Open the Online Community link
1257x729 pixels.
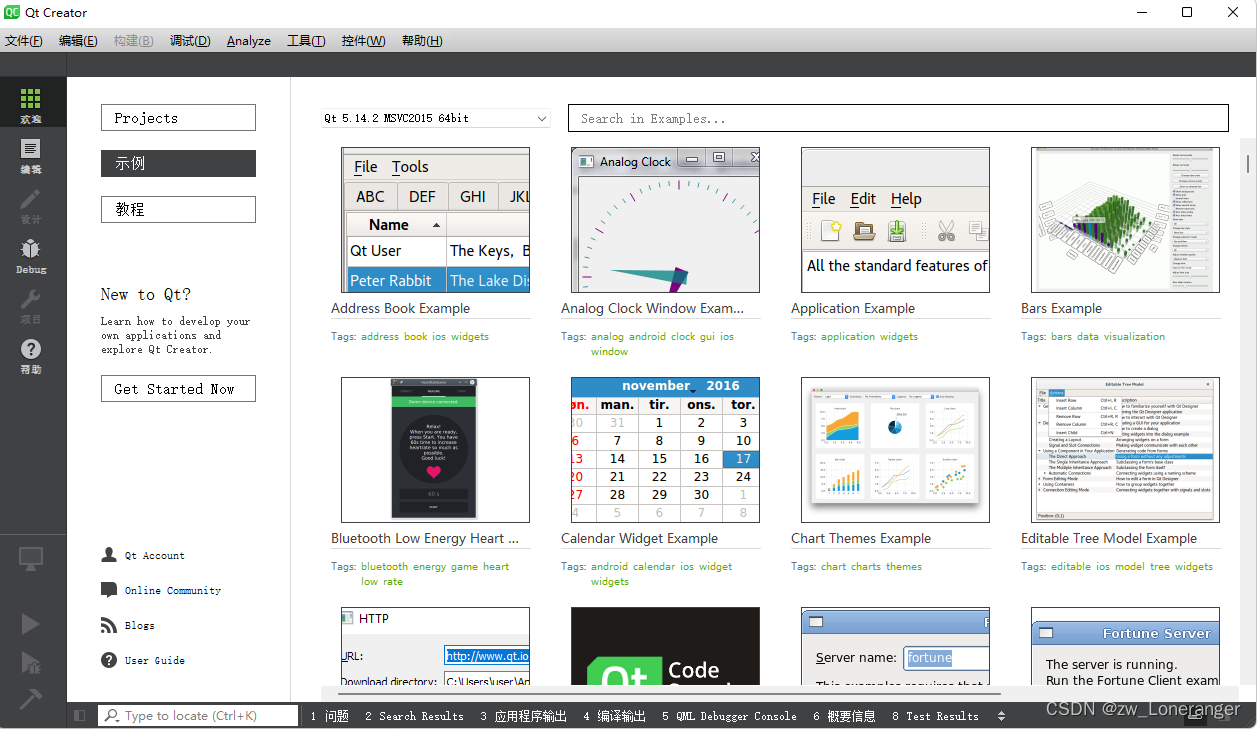(x=173, y=590)
